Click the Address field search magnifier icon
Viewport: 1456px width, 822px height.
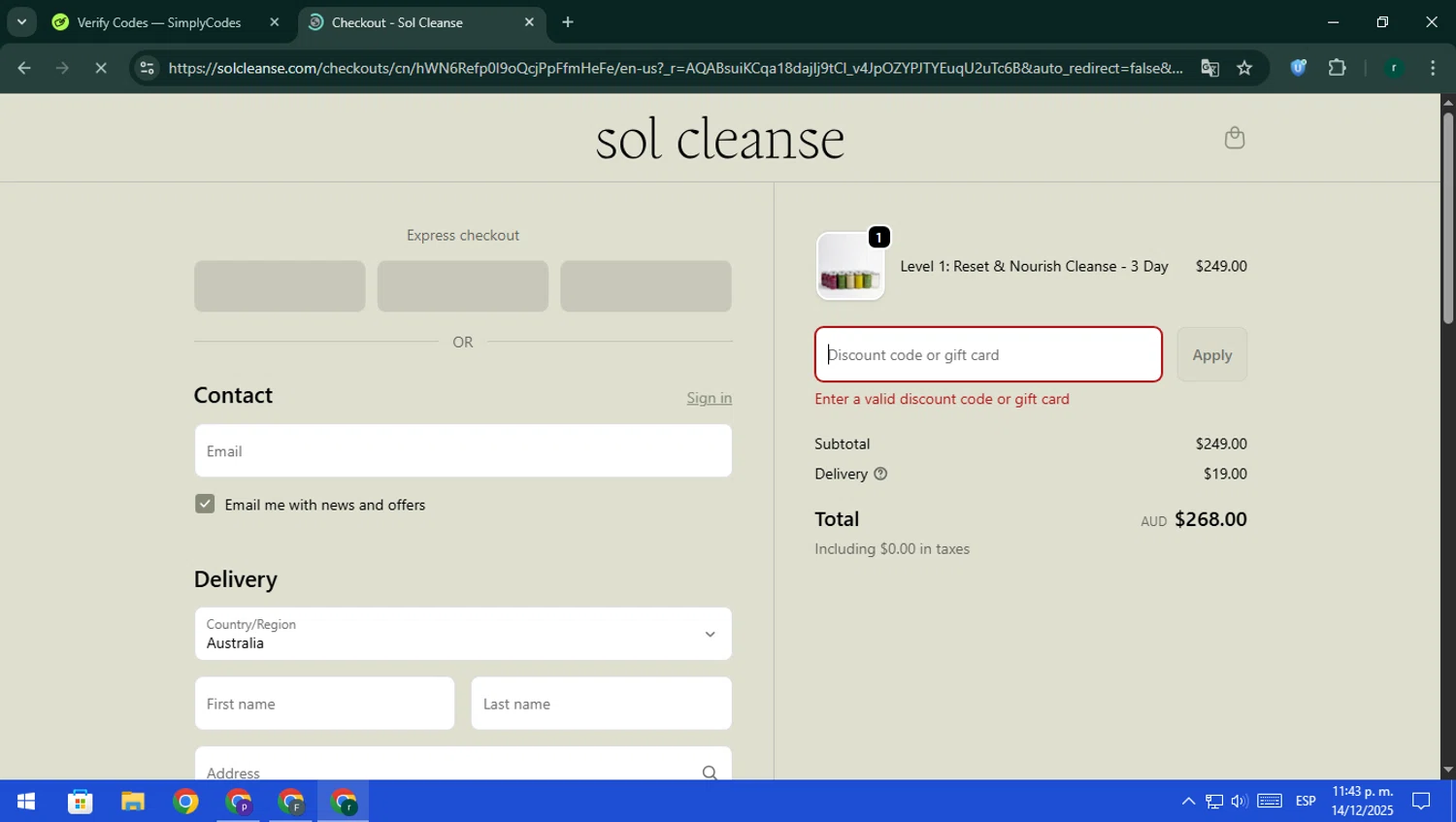[x=710, y=773]
